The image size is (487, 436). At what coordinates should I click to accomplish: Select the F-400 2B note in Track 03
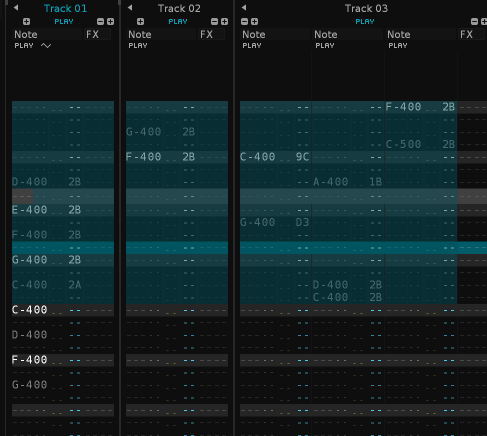(x=420, y=107)
